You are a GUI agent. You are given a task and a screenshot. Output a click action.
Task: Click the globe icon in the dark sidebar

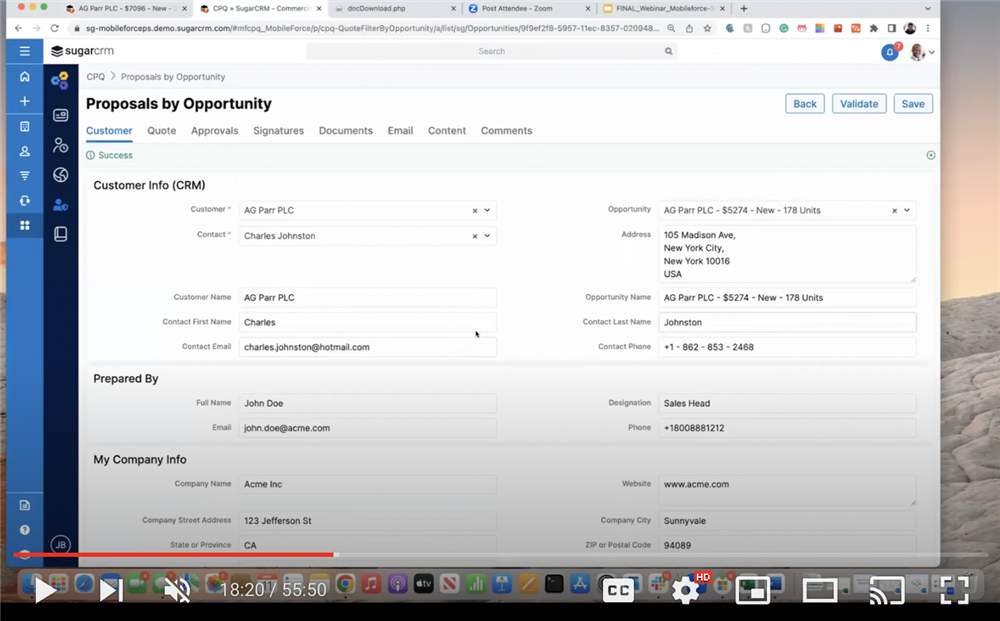(60, 175)
